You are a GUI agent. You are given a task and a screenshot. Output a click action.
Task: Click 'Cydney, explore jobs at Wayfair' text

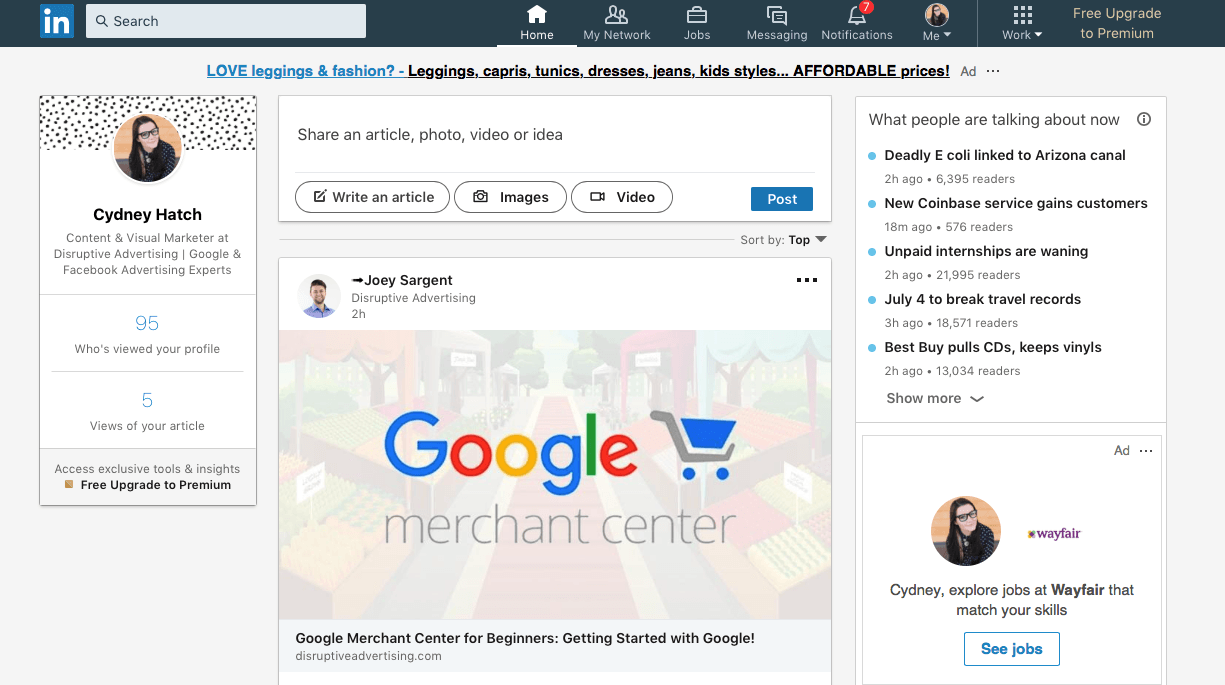[1012, 600]
